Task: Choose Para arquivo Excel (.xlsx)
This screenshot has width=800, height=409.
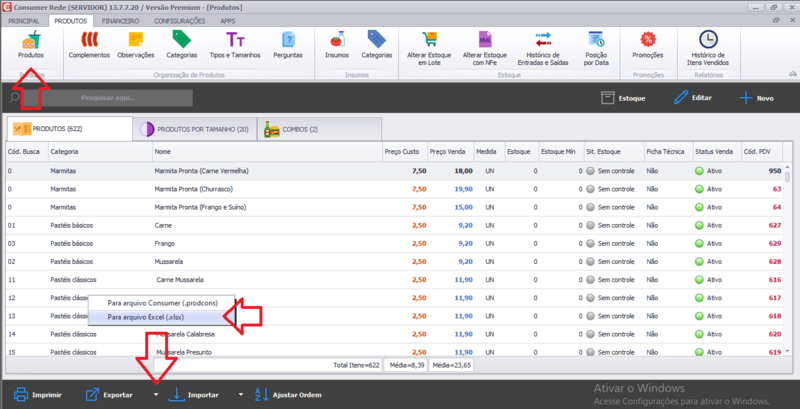Action: [x=162, y=317]
